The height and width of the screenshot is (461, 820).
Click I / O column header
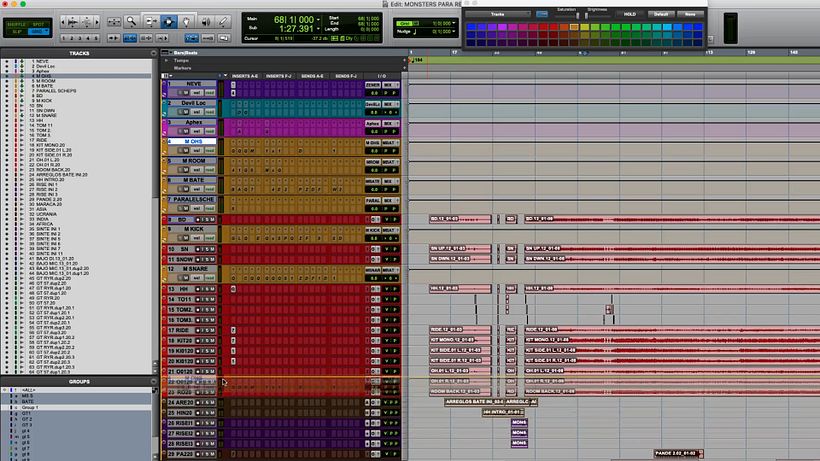[x=382, y=76]
